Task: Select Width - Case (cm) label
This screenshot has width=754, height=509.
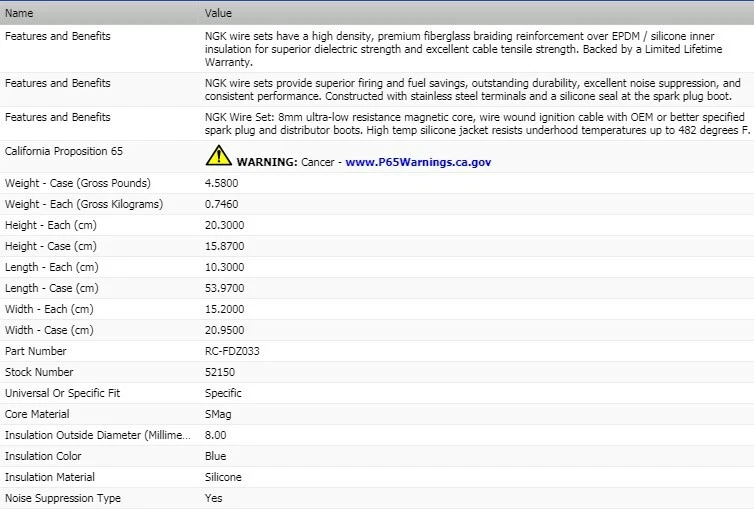Action: [49, 330]
